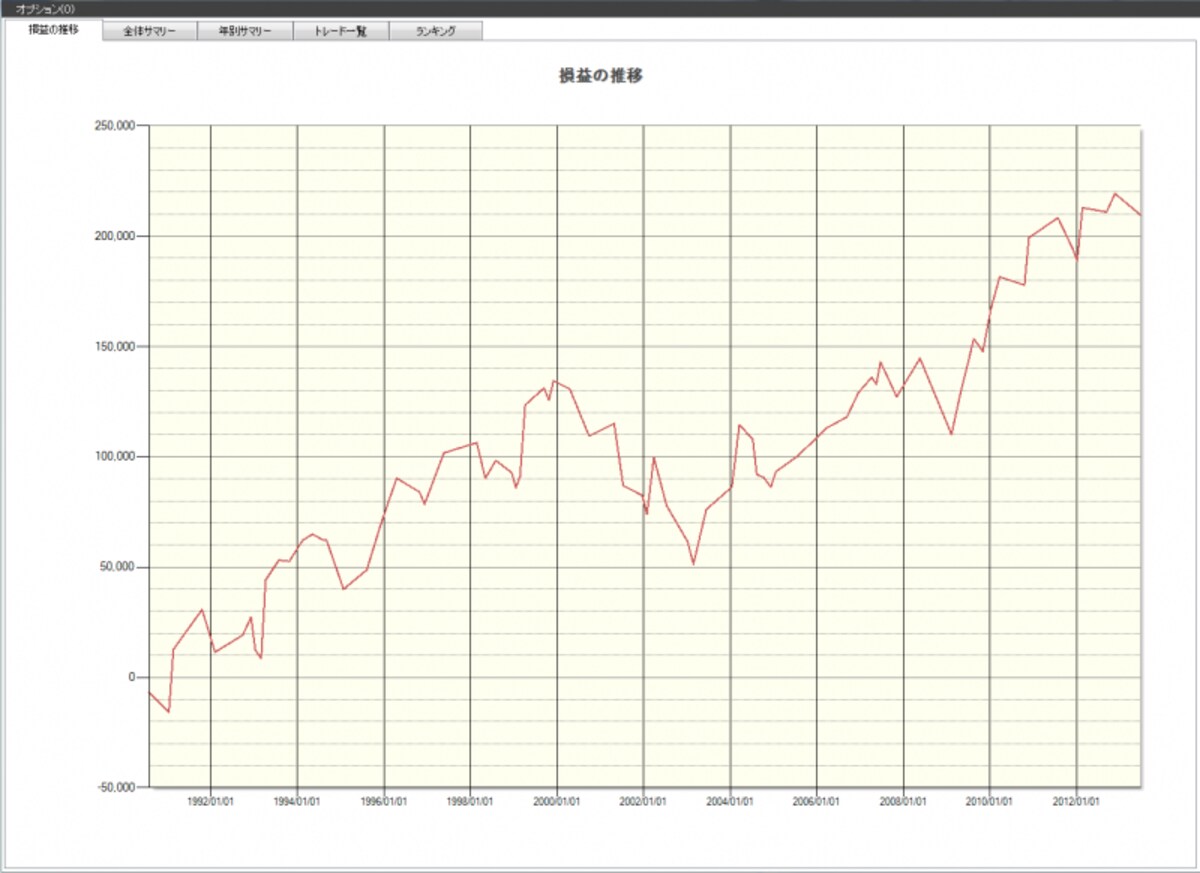Click the 50,000 y-axis label
The height and width of the screenshot is (873, 1200).
click(117, 567)
